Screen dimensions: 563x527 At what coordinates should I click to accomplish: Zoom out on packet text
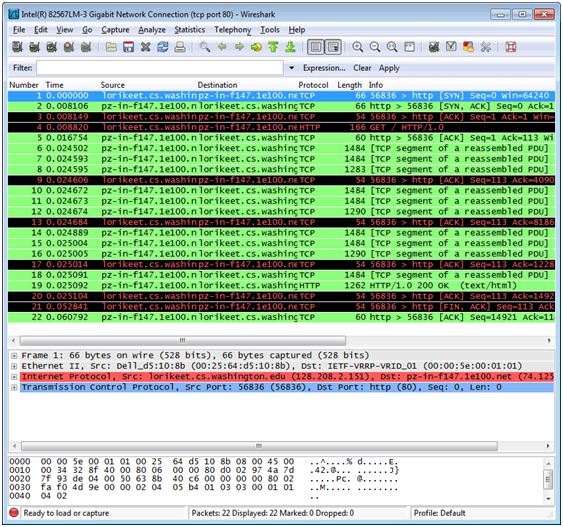pos(375,47)
